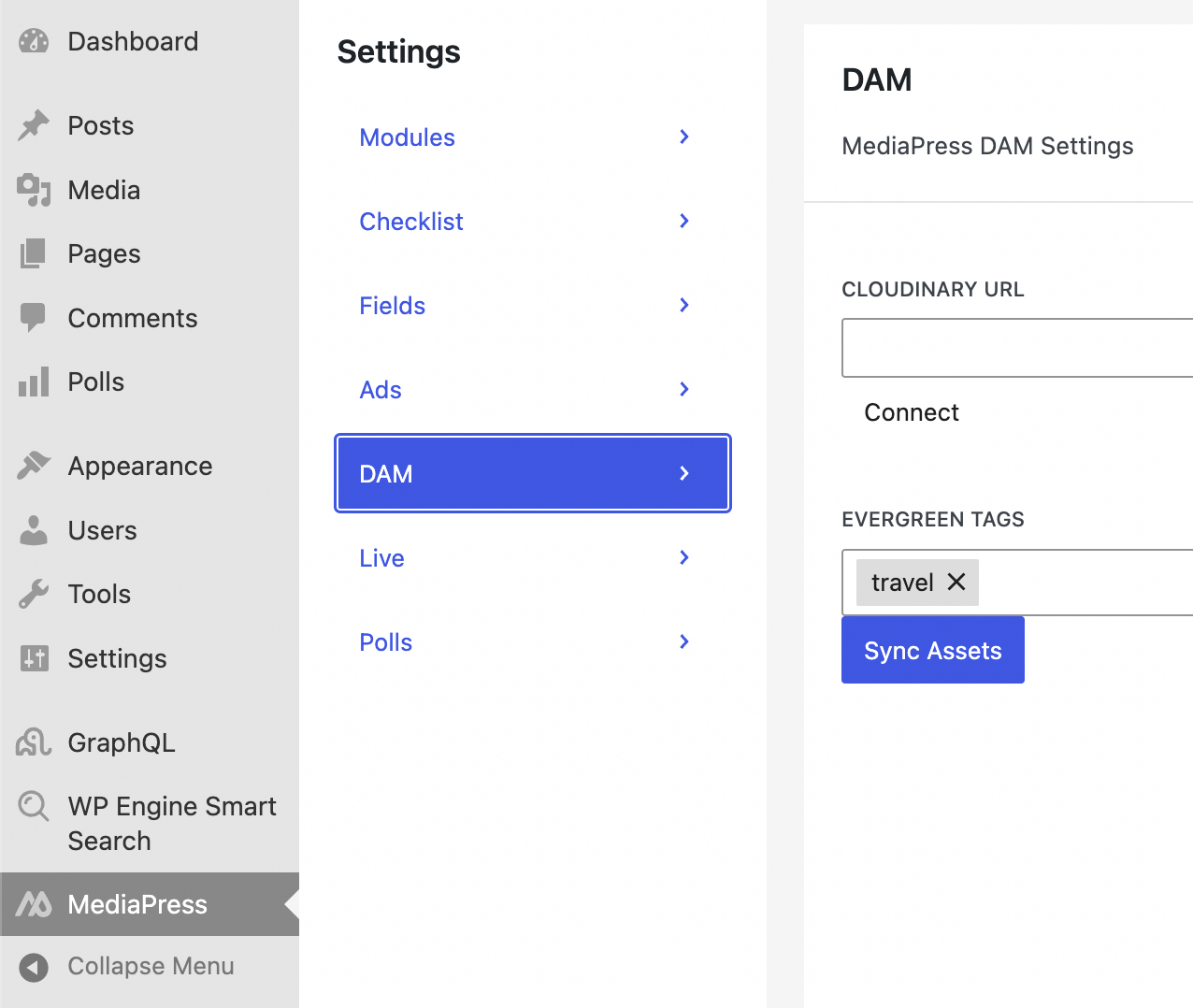Open the Appearance menu item
The image size is (1193, 1008).
pos(140,466)
